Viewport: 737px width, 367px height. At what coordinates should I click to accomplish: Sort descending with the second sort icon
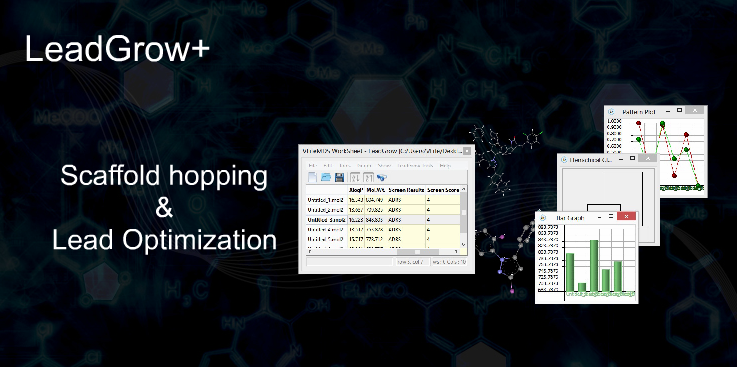(369, 178)
